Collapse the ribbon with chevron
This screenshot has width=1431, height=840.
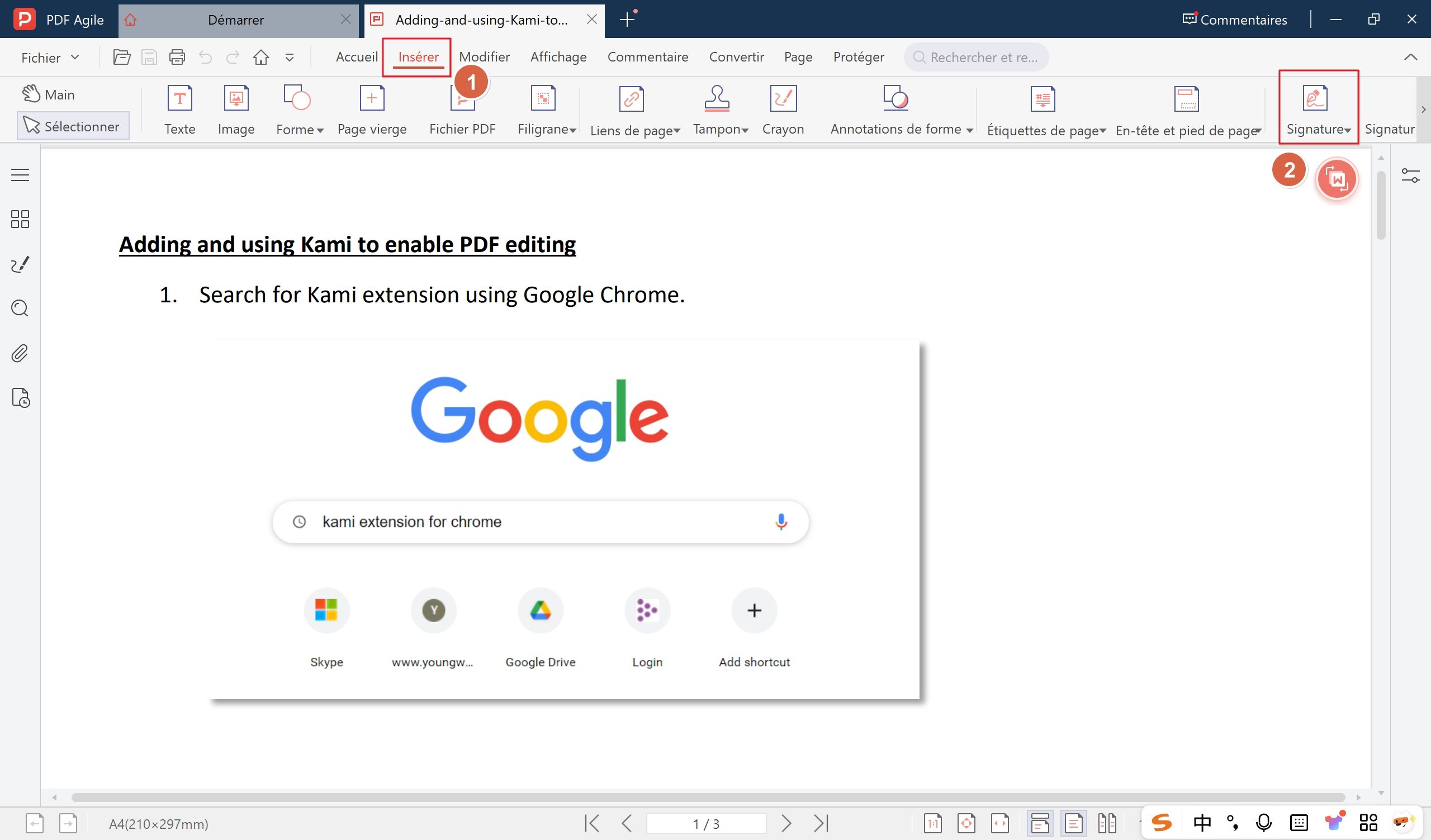(1410, 58)
